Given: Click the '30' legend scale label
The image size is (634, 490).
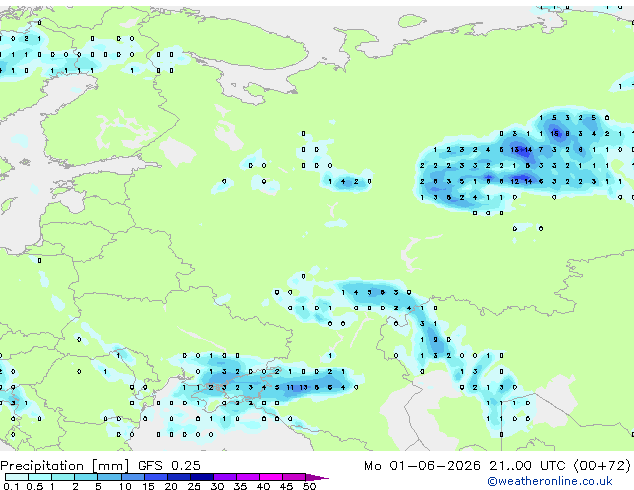Looking at the screenshot, I should coord(217,486).
